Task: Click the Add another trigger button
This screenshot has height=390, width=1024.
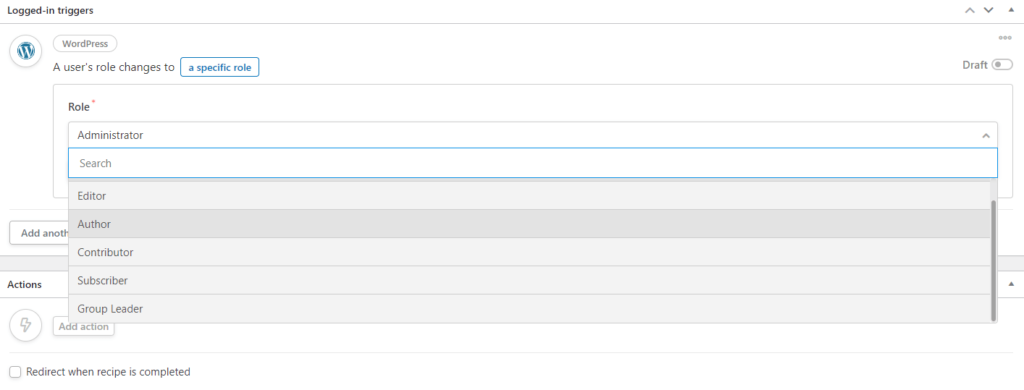Action: pos(39,233)
